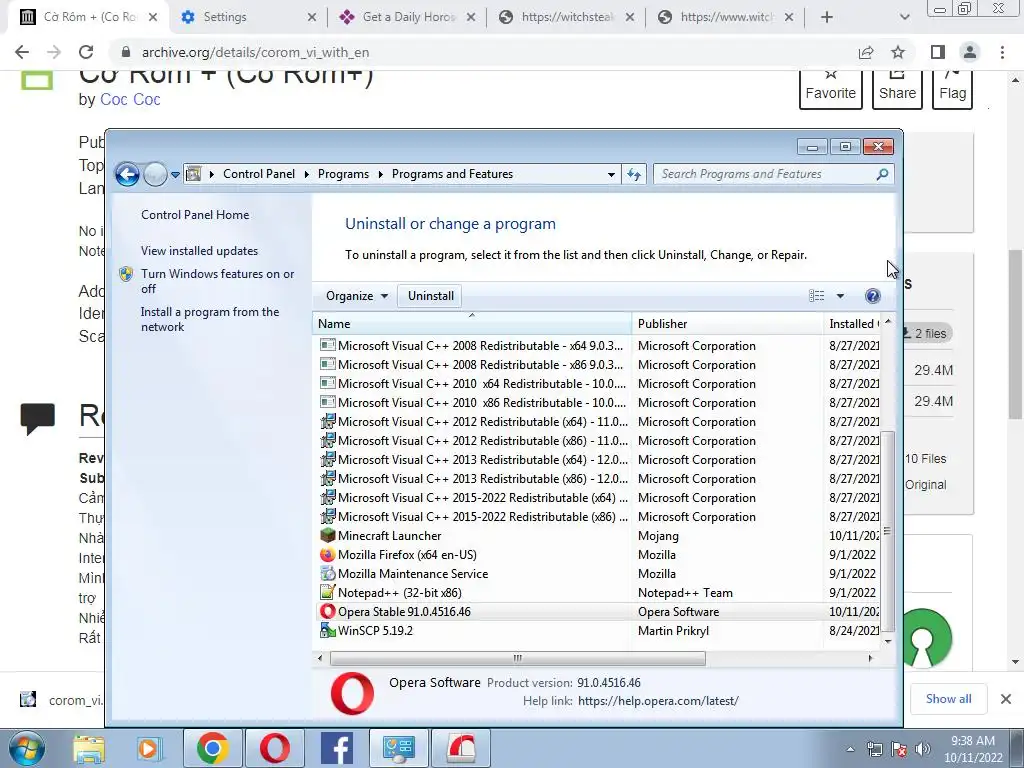Viewport: 1024px width, 768px height.
Task: Click the Mozilla Firefox program icon in list
Action: (x=328, y=554)
